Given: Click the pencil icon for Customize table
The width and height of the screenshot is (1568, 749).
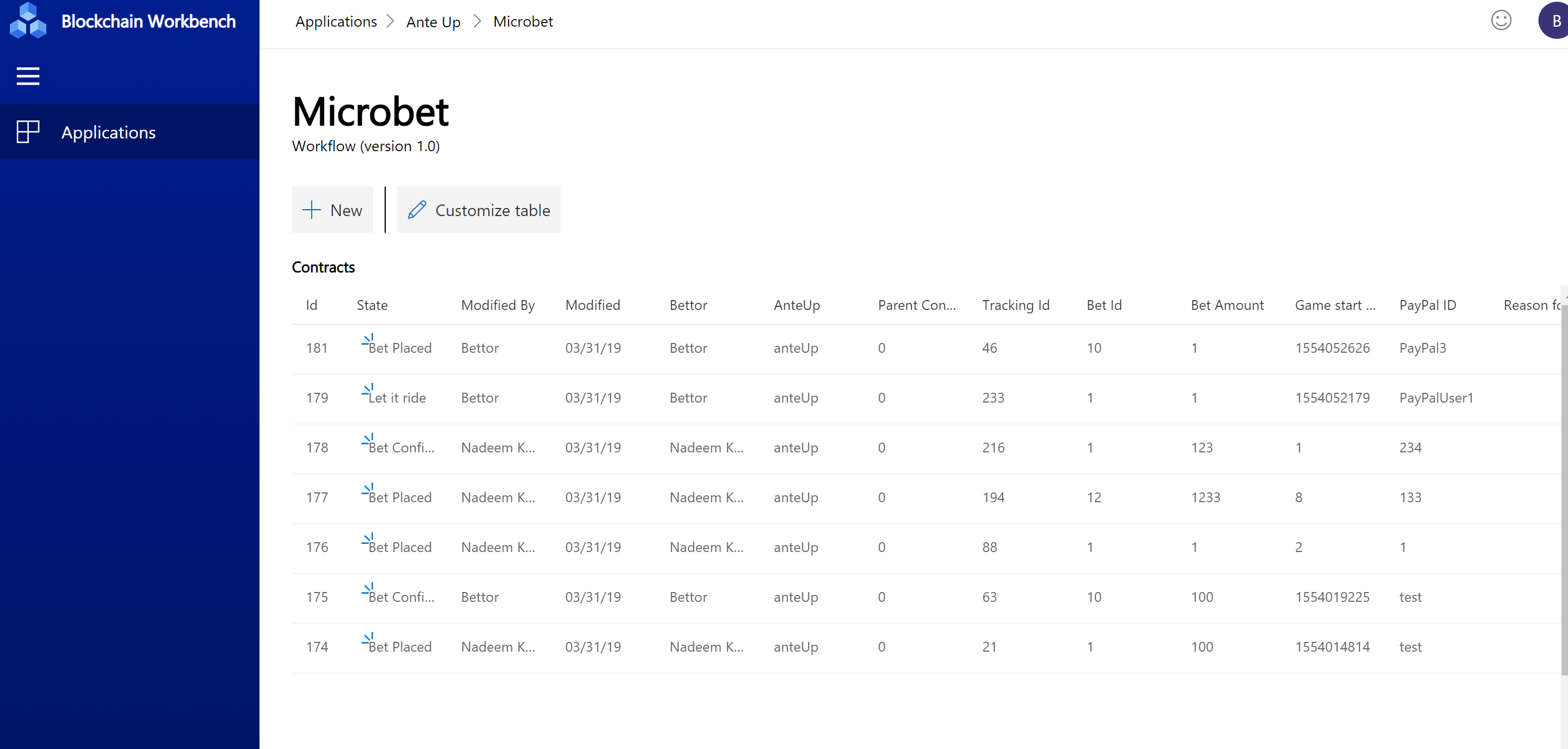Looking at the screenshot, I should tap(417, 210).
